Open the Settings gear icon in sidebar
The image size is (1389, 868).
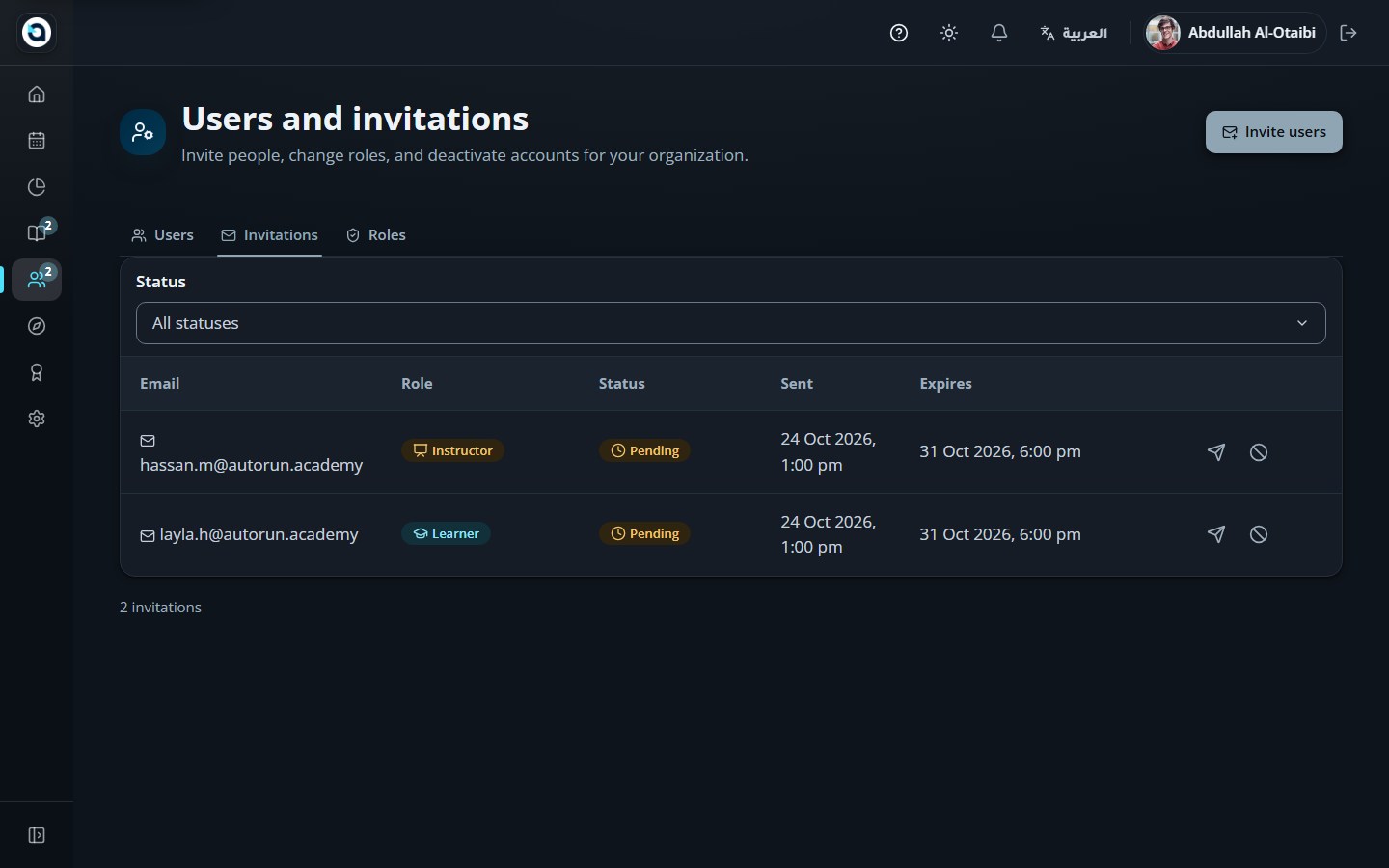37,419
